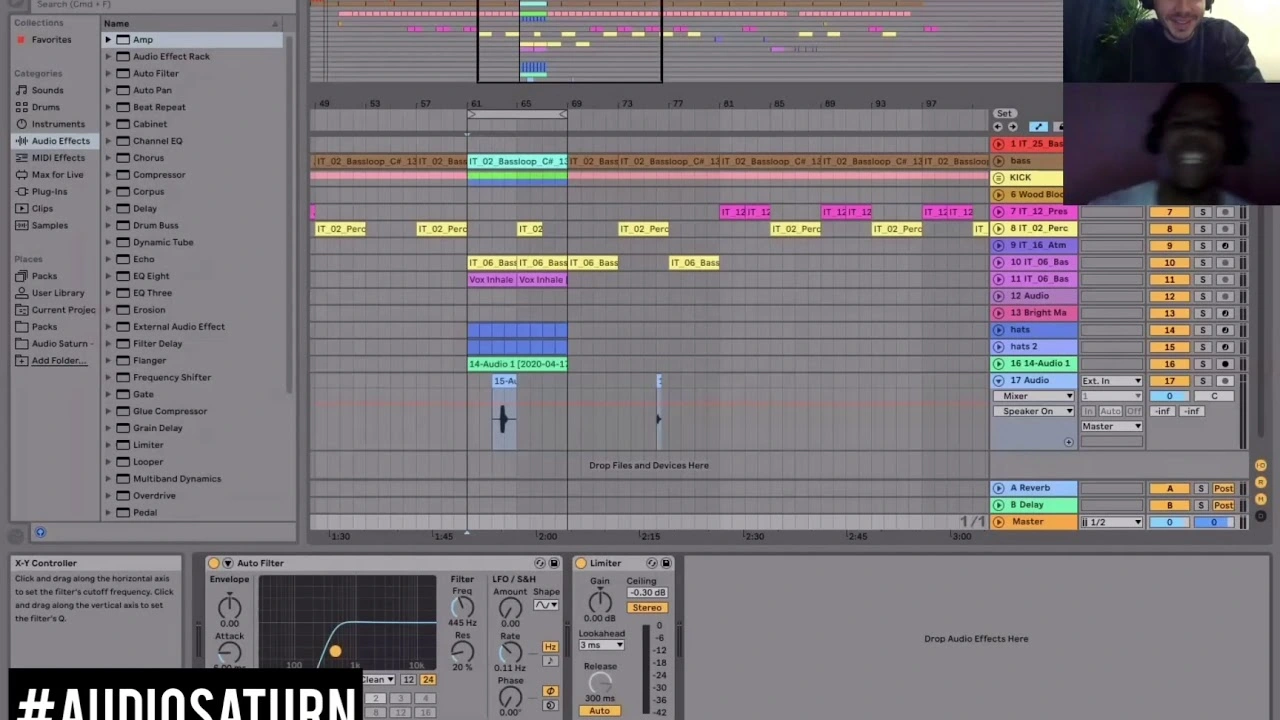
Task: Click the Stereo button in Limiter
Action: [647, 608]
